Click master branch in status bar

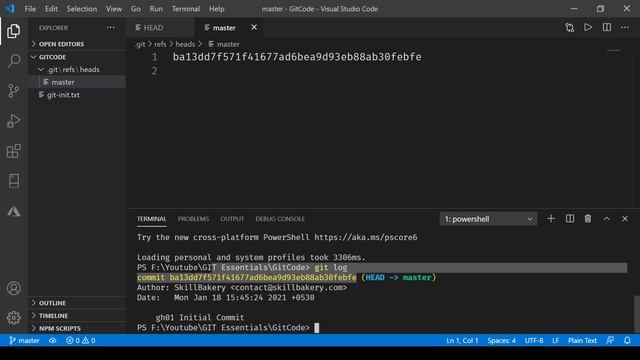tap(24, 340)
